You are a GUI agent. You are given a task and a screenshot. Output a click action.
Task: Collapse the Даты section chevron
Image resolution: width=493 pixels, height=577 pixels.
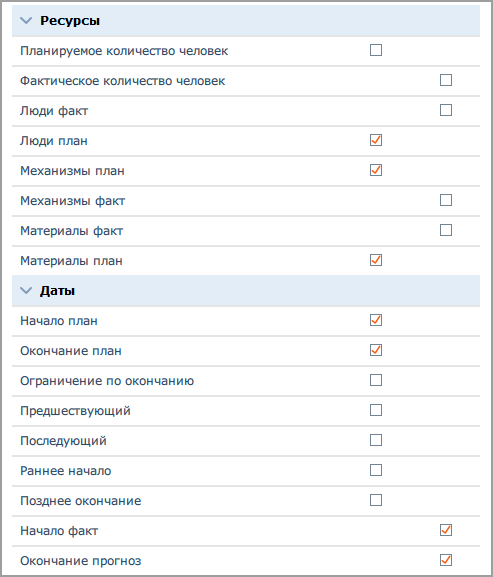[x=26, y=291]
